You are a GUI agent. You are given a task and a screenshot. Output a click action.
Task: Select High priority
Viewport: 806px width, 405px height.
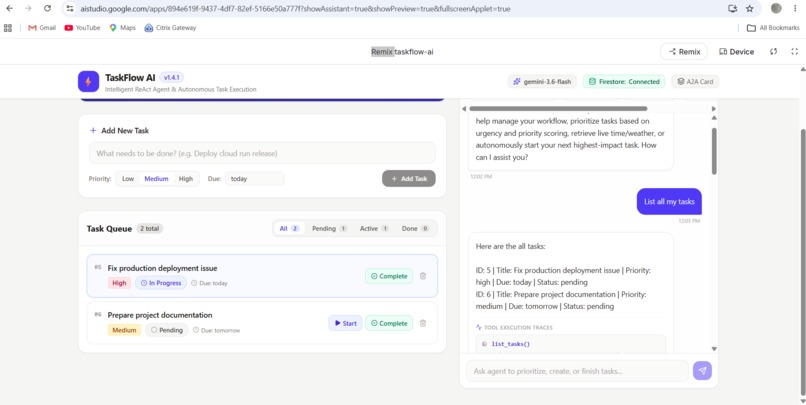(186, 179)
